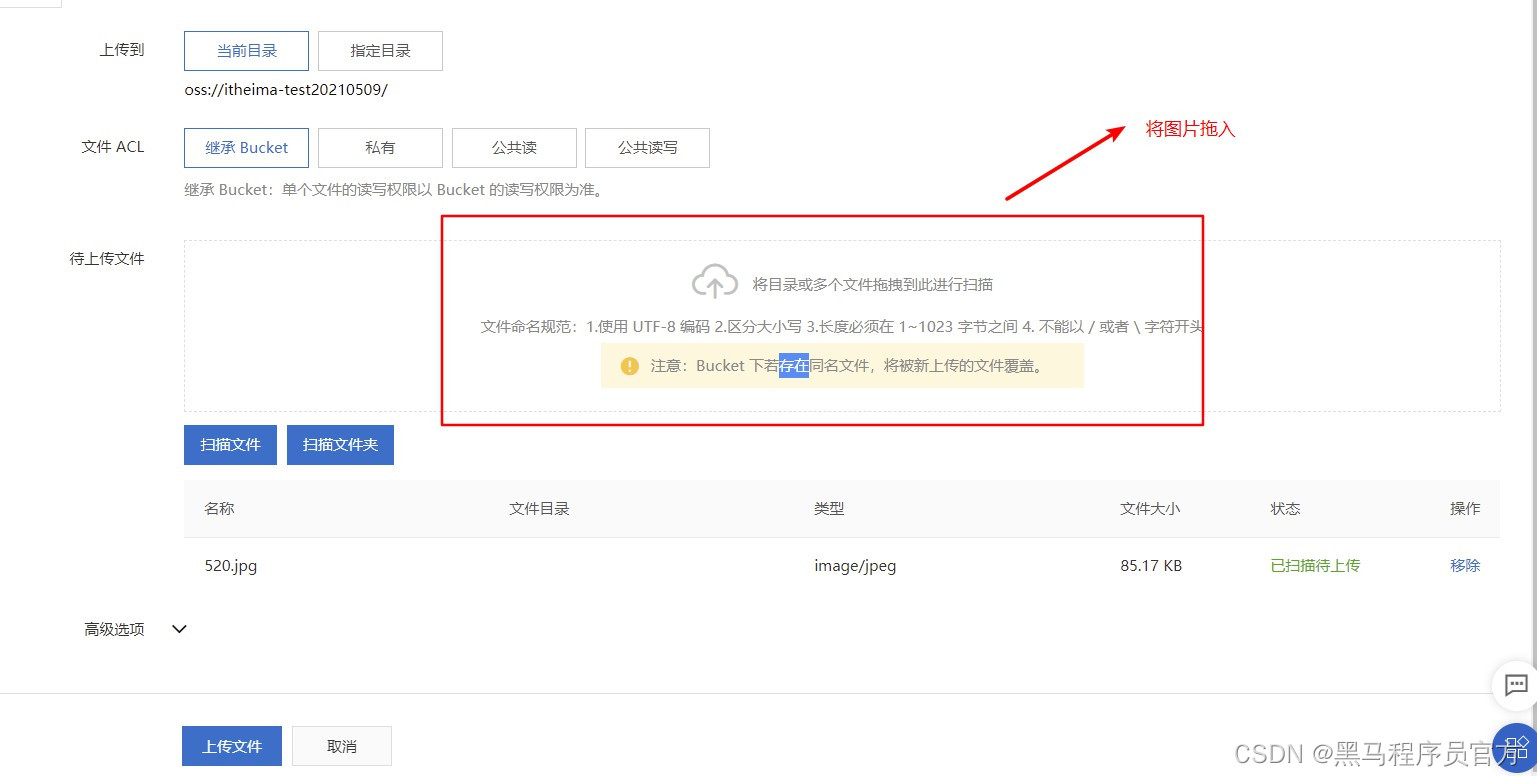Click the 扫描文件夹 button
Screen dimensions: 1537x776
click(340, 445)
